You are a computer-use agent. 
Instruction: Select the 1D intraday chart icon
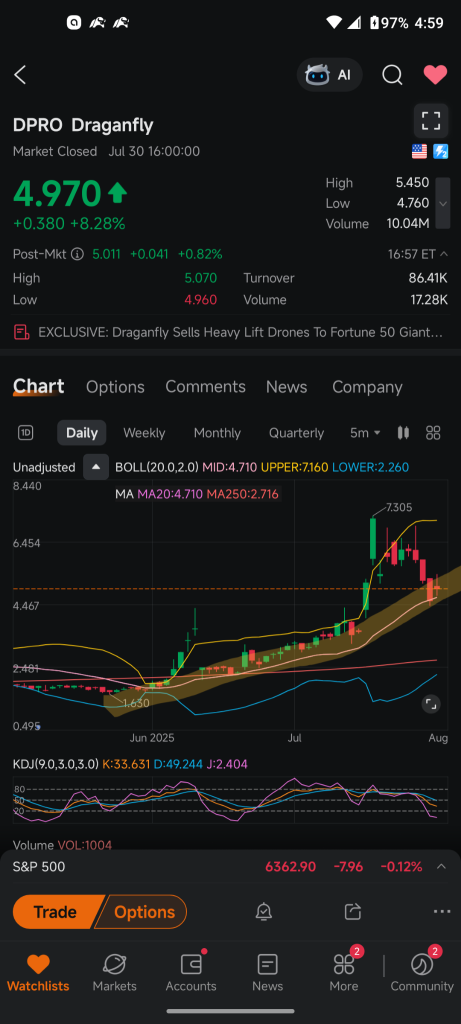(26, 432)
